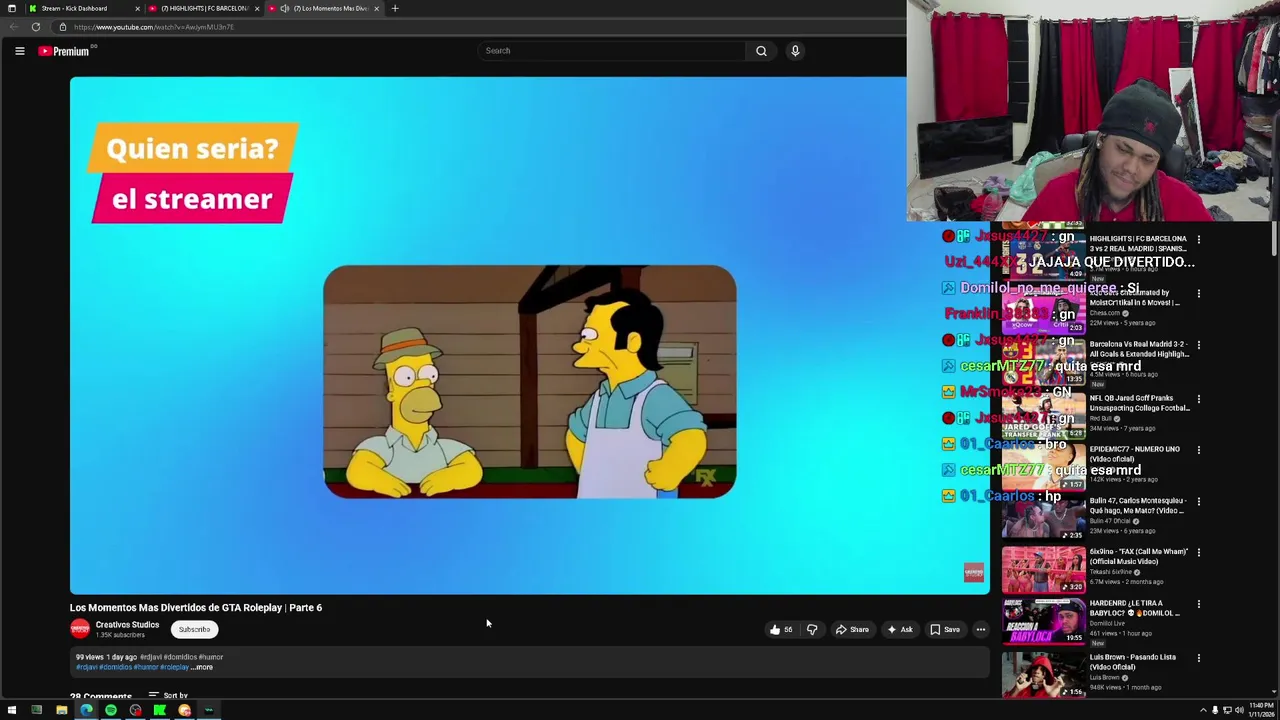Open browser tab actions menu icon
This screenshot has height=720, width=1280.
(x=11, y=8)
